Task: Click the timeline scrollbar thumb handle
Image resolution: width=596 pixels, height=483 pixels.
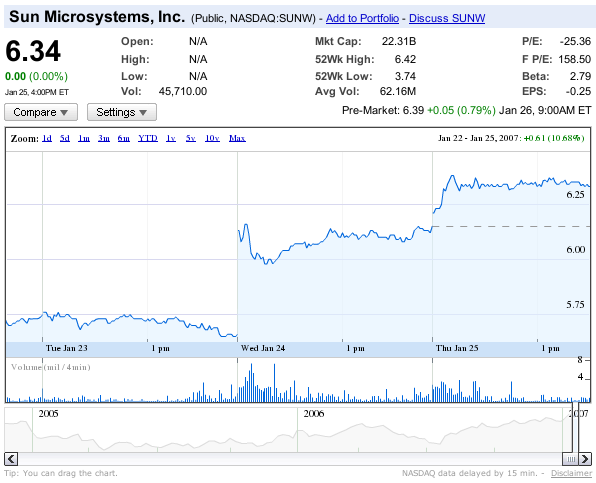Action: 570,459
